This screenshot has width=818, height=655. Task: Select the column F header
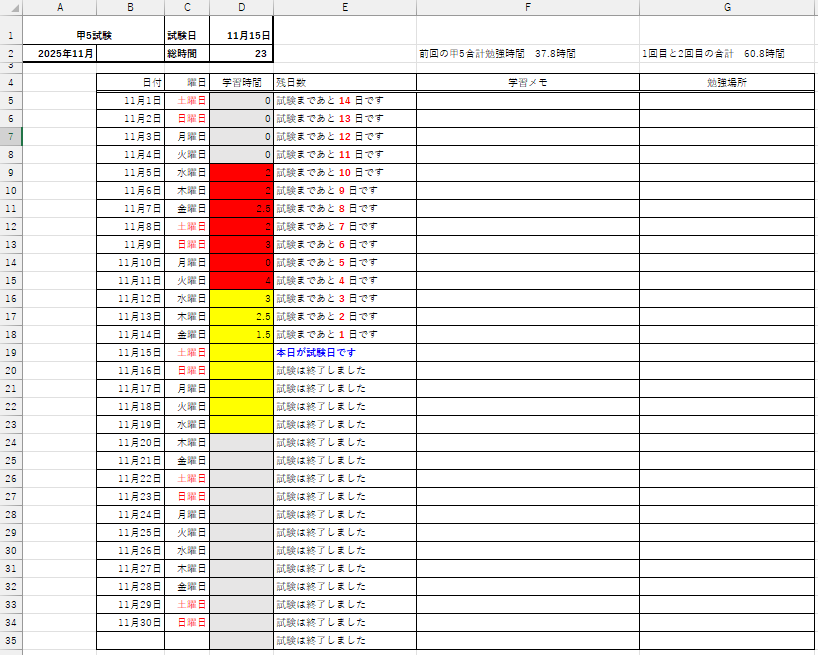[528, 7]
